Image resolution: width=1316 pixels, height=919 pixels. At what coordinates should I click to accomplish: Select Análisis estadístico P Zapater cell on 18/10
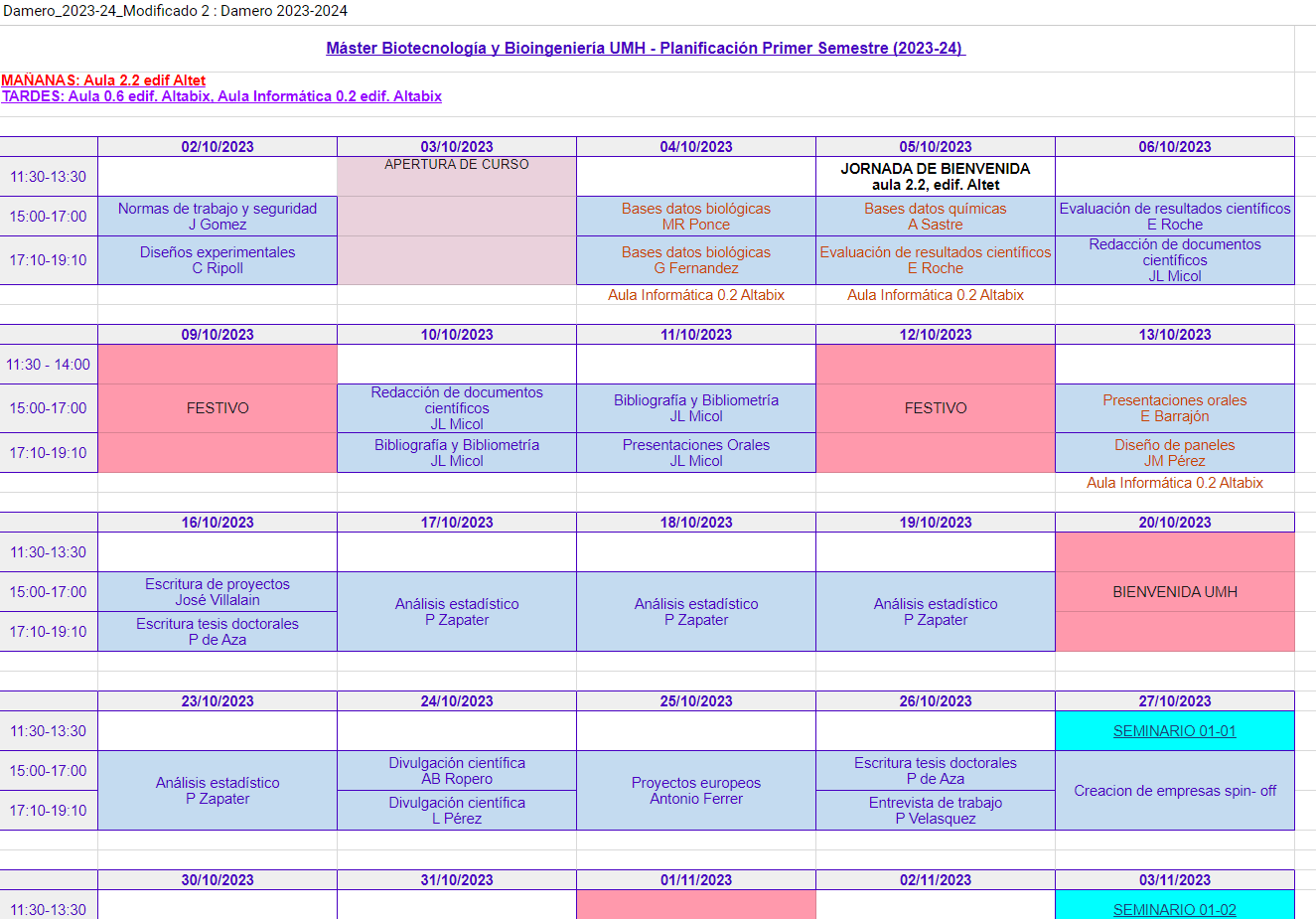696,612
